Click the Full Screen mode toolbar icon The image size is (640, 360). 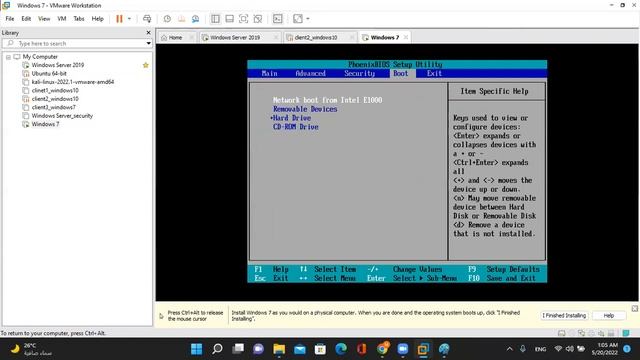[243, 19]
